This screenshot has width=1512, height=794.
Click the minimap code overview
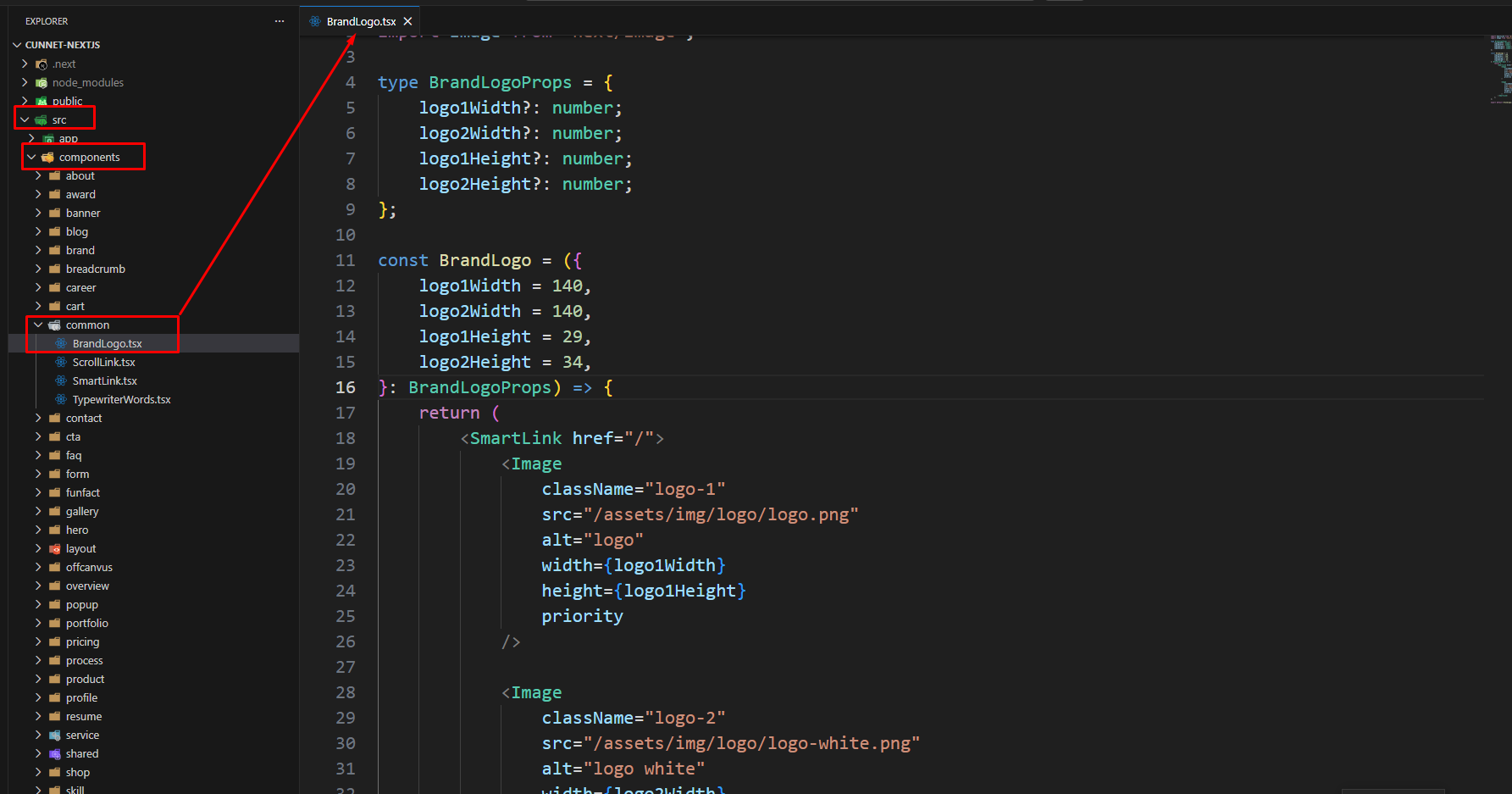pyautogui.click(x=1500, y=69)
